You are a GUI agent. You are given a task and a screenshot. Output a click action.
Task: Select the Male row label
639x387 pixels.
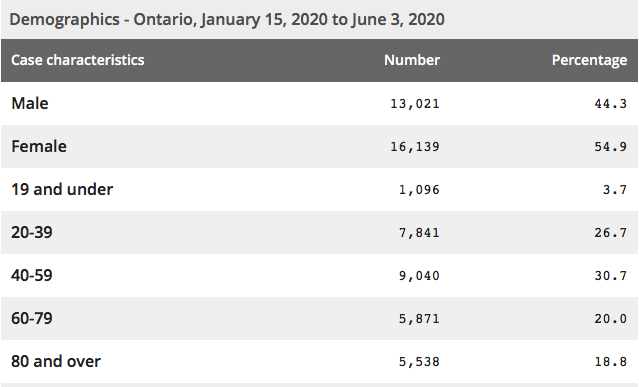point(30,103)
